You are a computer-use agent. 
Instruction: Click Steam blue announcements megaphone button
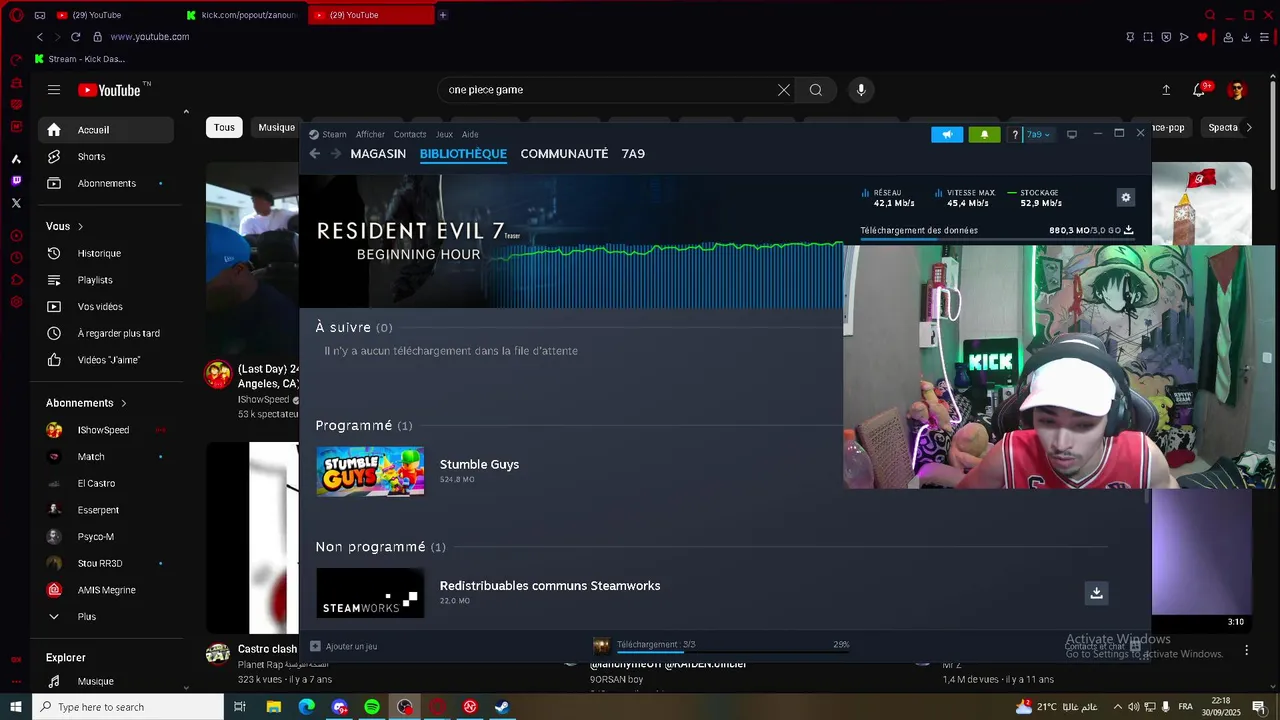point(947,134)
